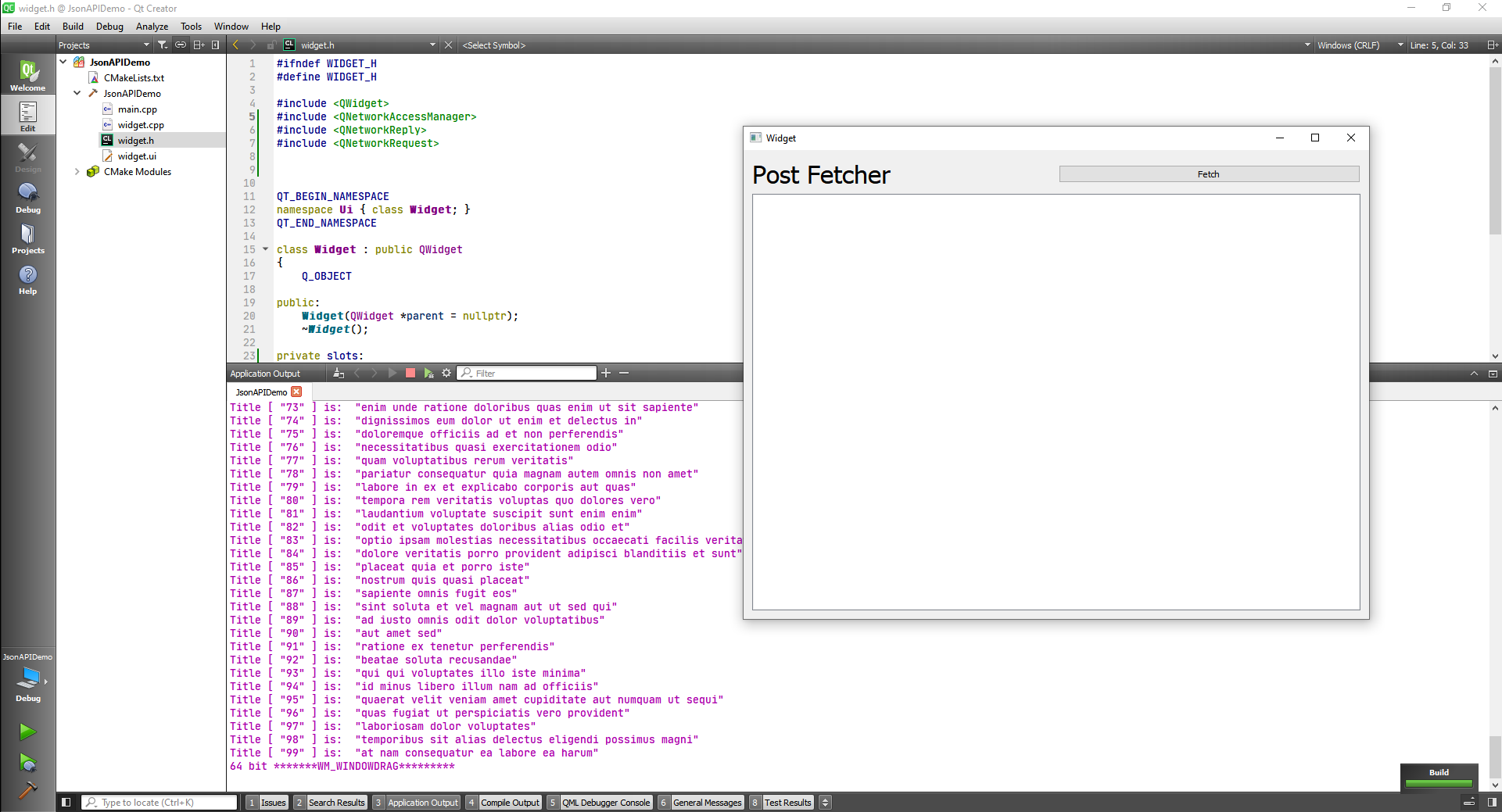
Task: Select main.cpp in the project tree
Action: pyautogui.click(x=138, y=109)
